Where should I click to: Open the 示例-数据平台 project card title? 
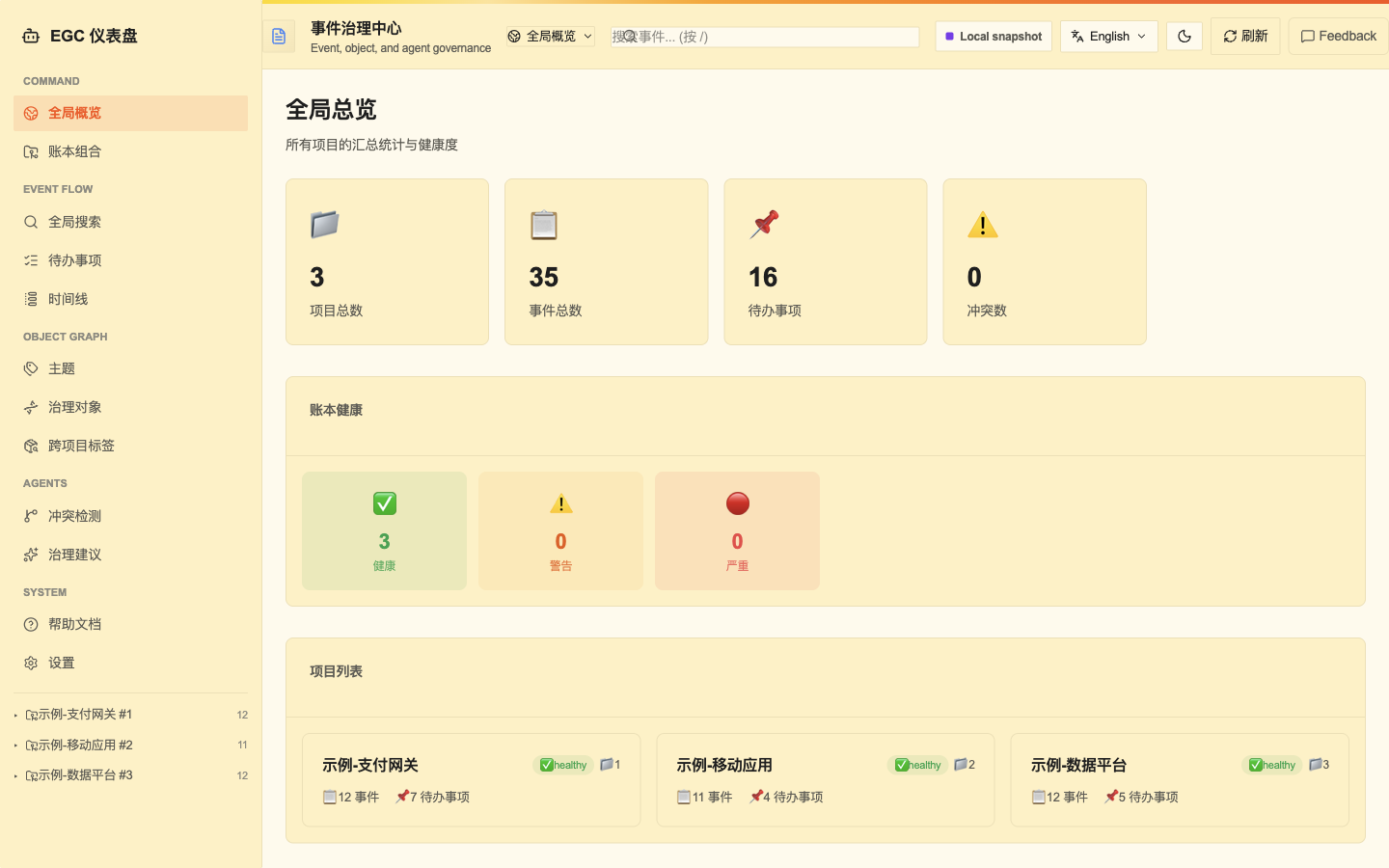(1078, 765)
